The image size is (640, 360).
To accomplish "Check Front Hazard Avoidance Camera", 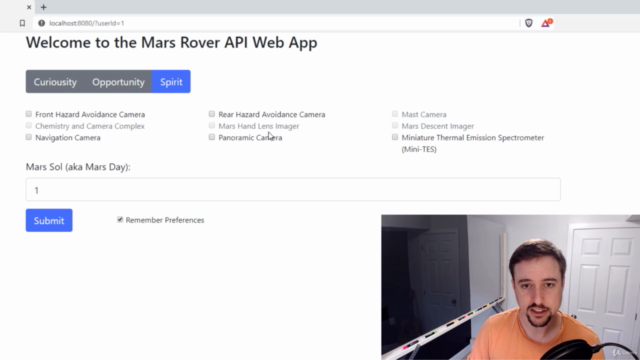I will (29, 114).
